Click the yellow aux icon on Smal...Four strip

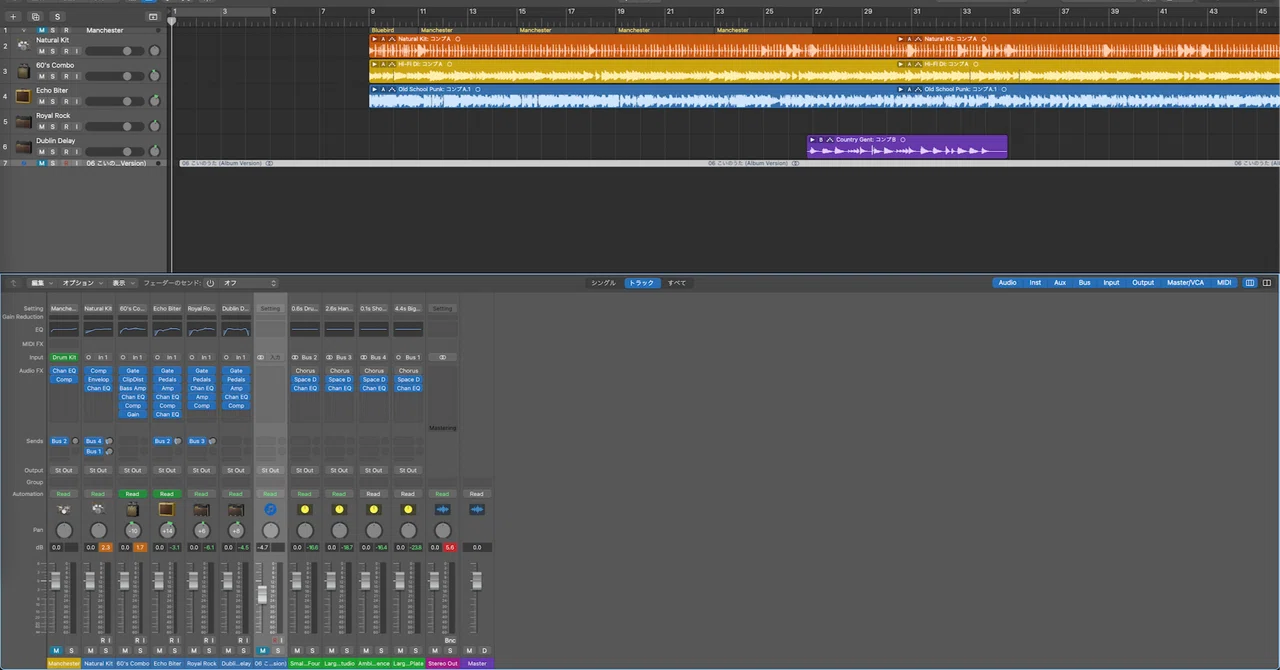[x=305, y=510]
